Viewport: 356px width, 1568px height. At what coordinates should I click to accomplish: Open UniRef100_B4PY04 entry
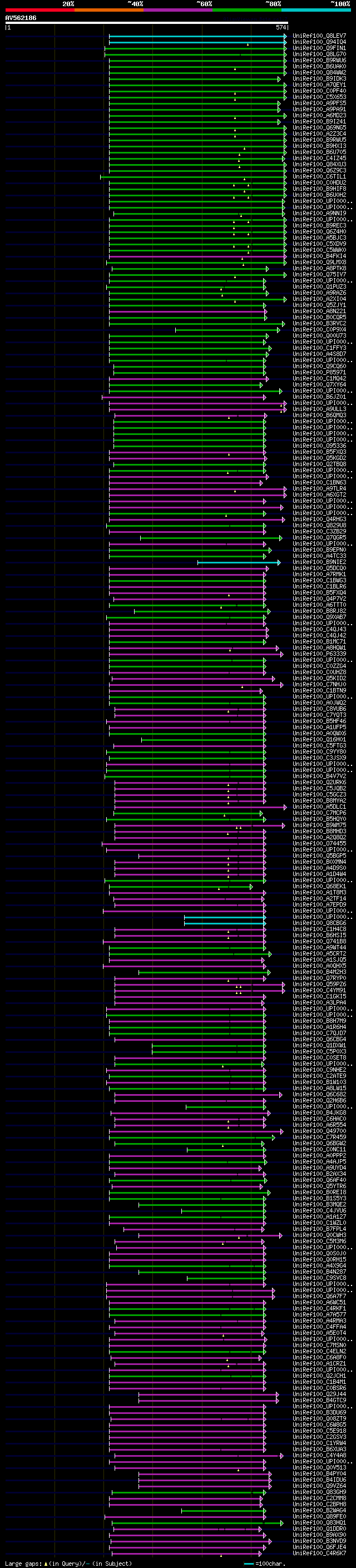pos(319,1473)
